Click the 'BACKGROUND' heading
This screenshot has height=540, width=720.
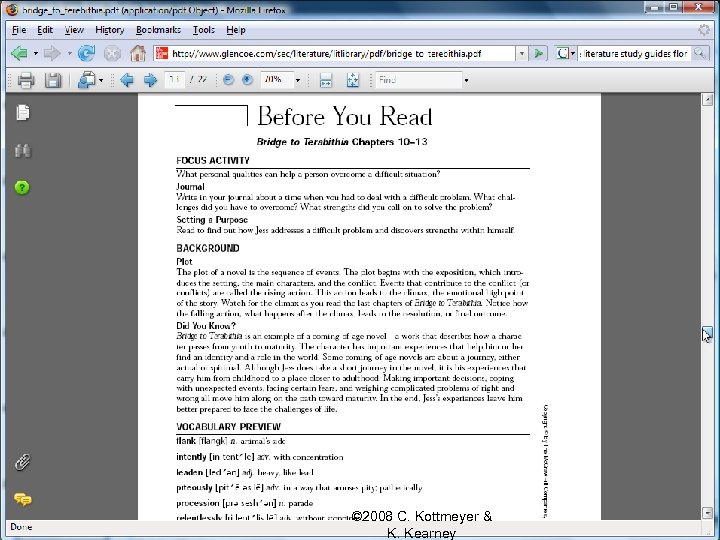pos(208,248)
